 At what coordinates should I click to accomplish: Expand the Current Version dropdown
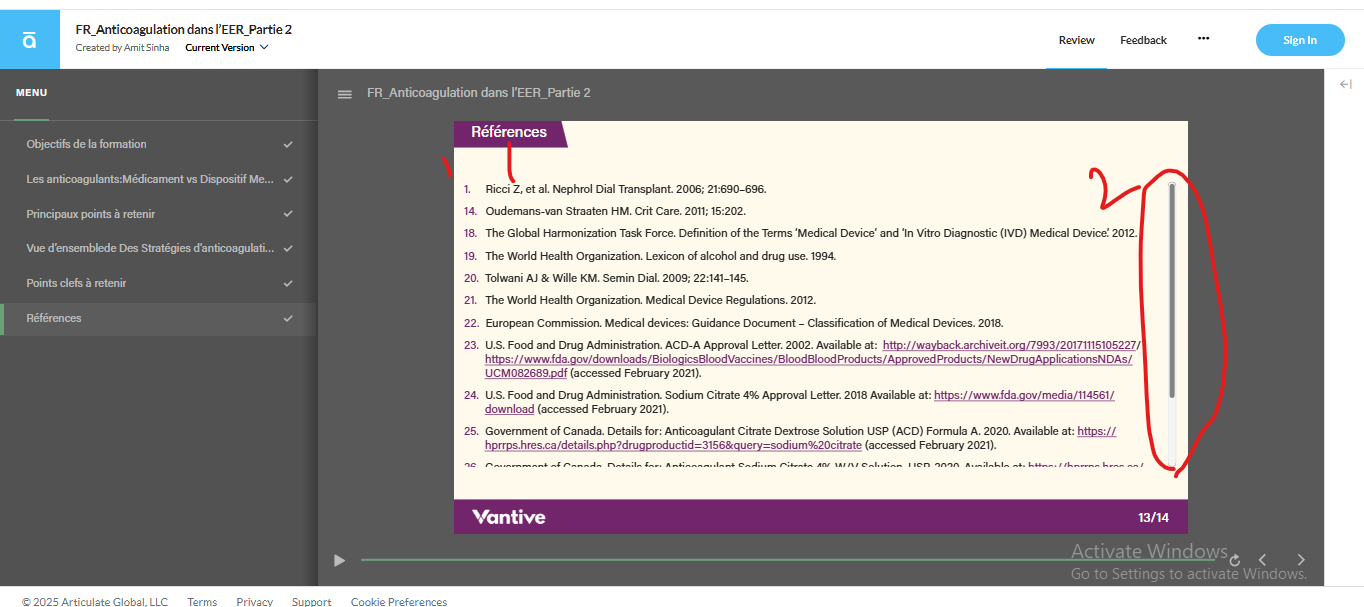(227, 47)
